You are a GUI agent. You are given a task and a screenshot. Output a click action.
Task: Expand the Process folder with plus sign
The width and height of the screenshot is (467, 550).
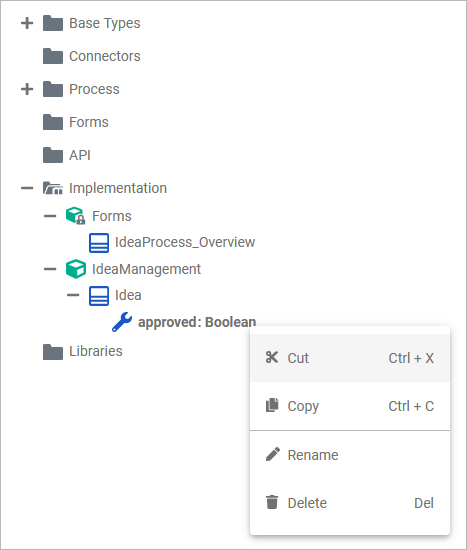pyautogui.click(x=27, y=89)
